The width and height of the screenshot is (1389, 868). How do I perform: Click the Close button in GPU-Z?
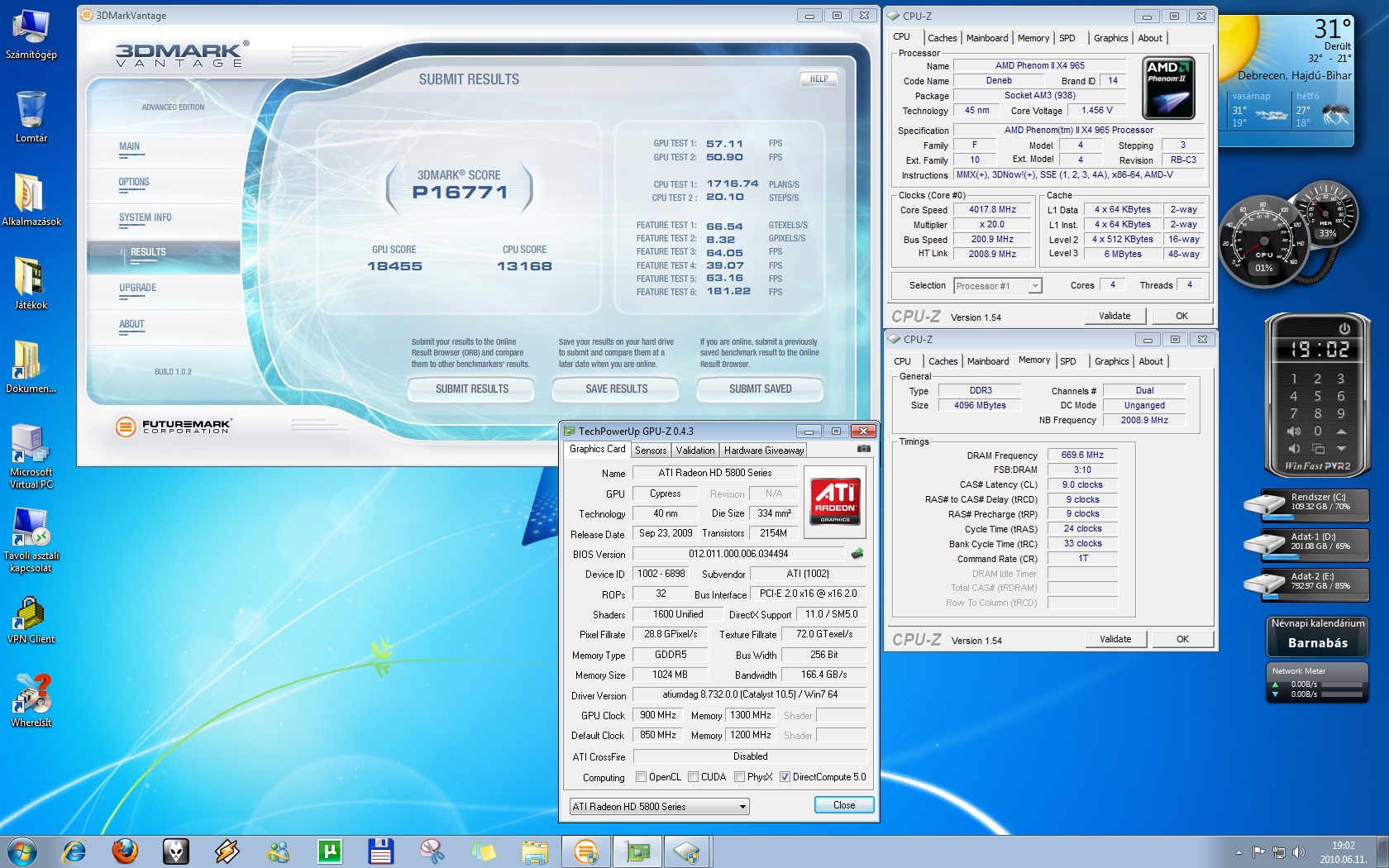(x=844, y=805)
